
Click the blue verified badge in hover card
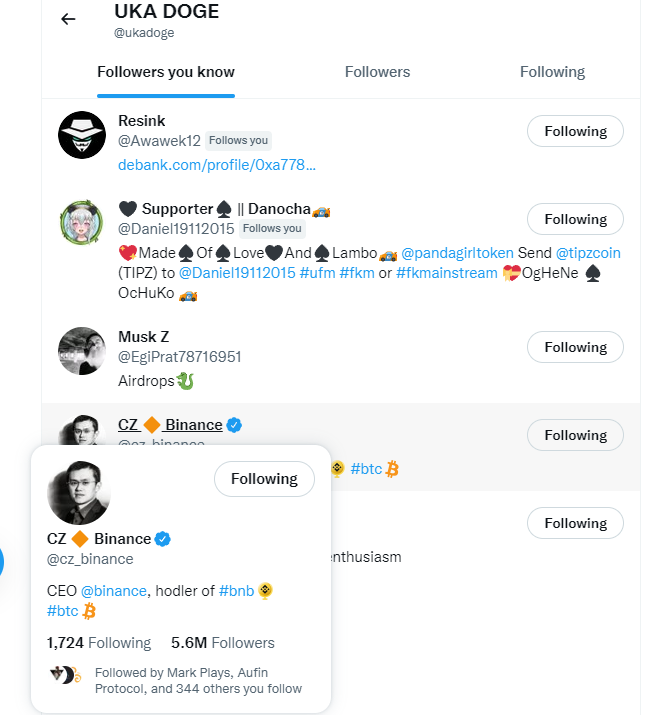(162, 539)
